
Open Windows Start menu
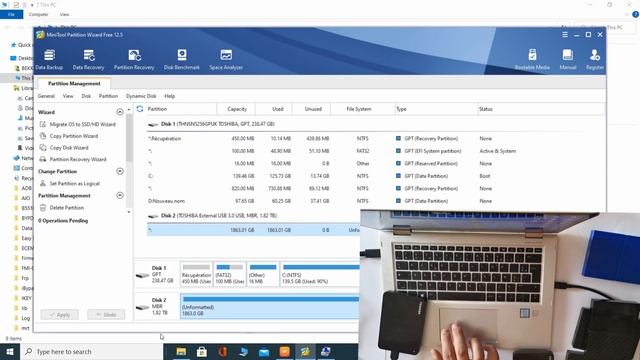coord(10,351)
